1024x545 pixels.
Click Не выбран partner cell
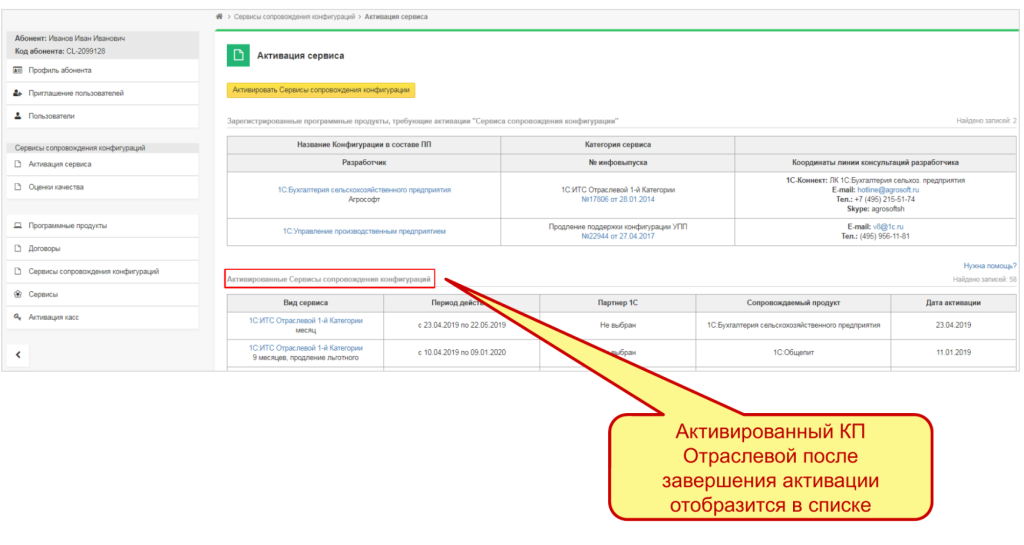point(617,325)
